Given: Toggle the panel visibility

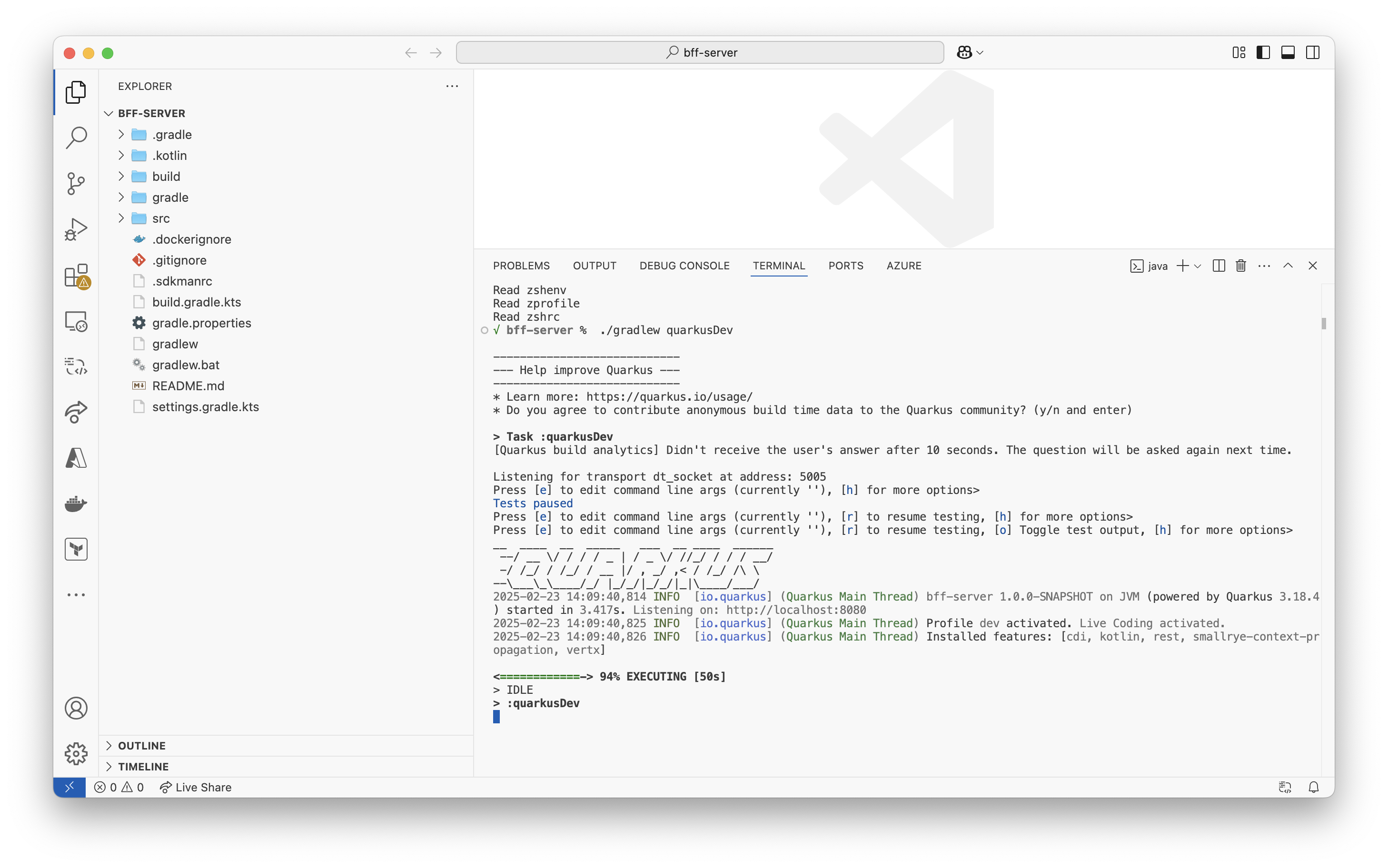Looking at the screenshot, I should point(1288,52).
